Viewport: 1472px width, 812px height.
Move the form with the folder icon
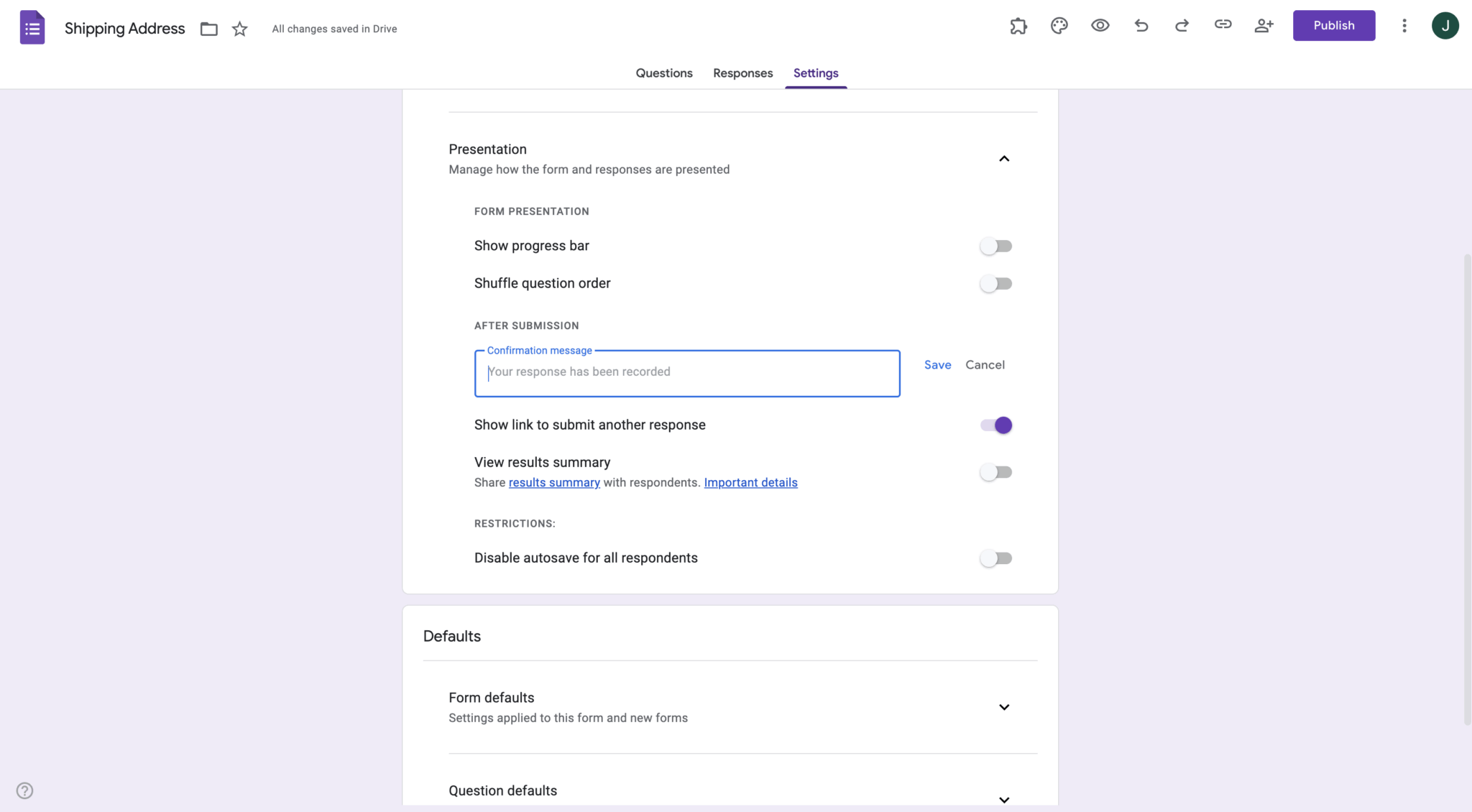[208, 29]
